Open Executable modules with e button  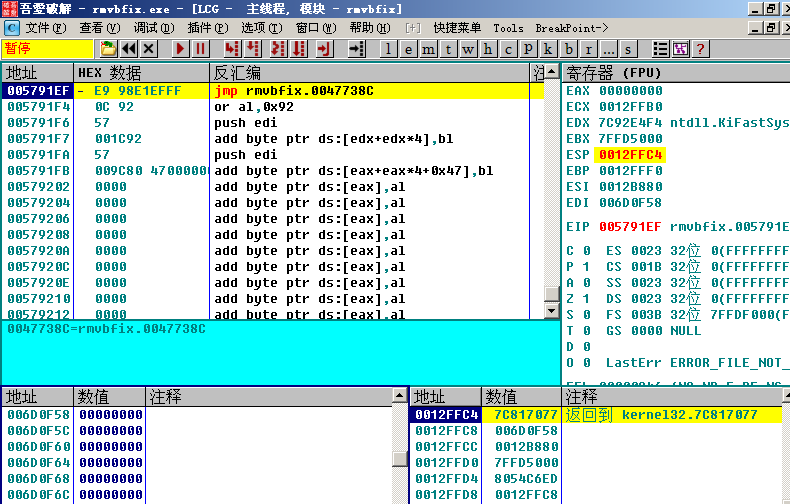(408, 49)
